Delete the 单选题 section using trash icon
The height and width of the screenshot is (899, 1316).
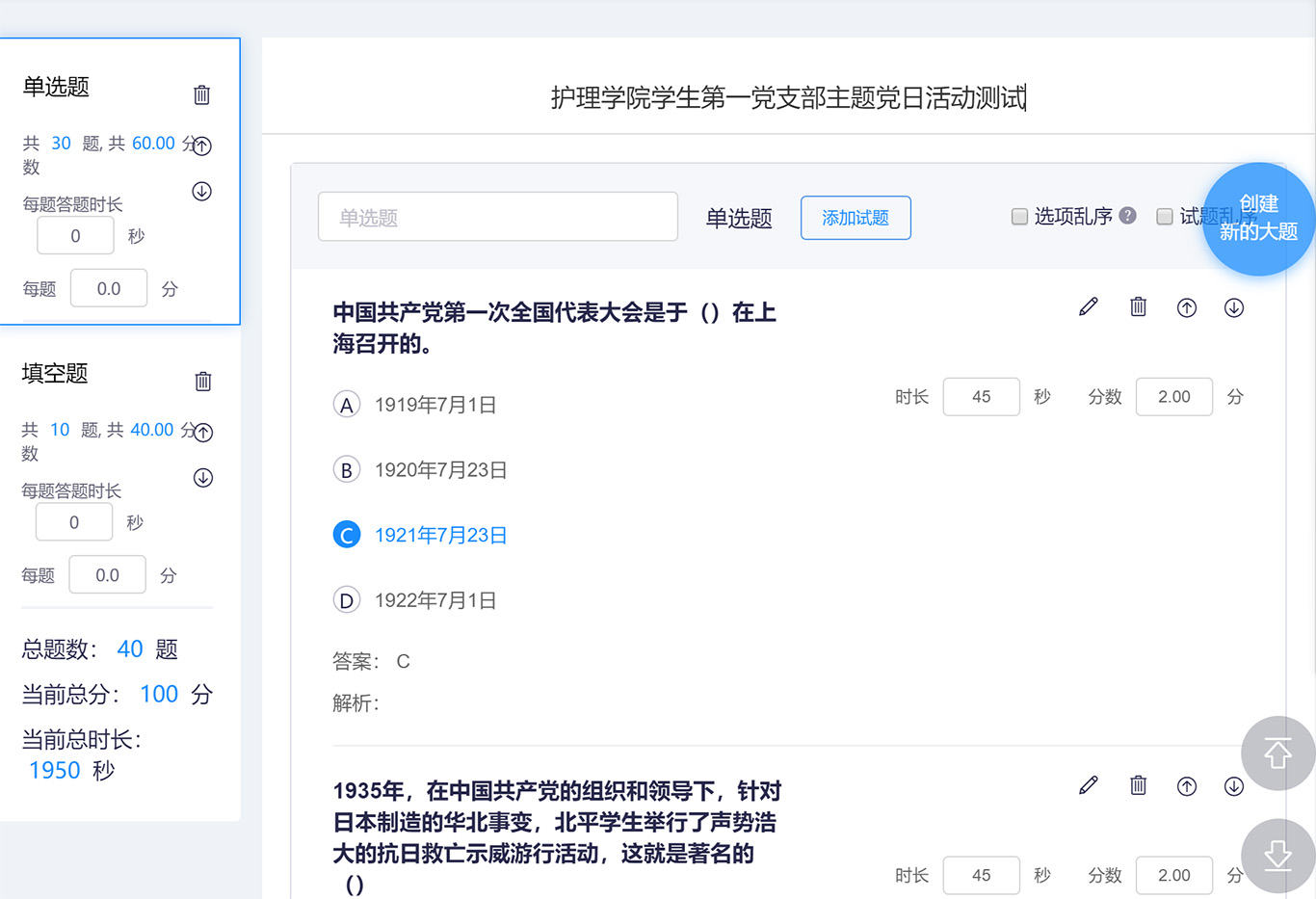pyautogui.click(x=201, y=94)
